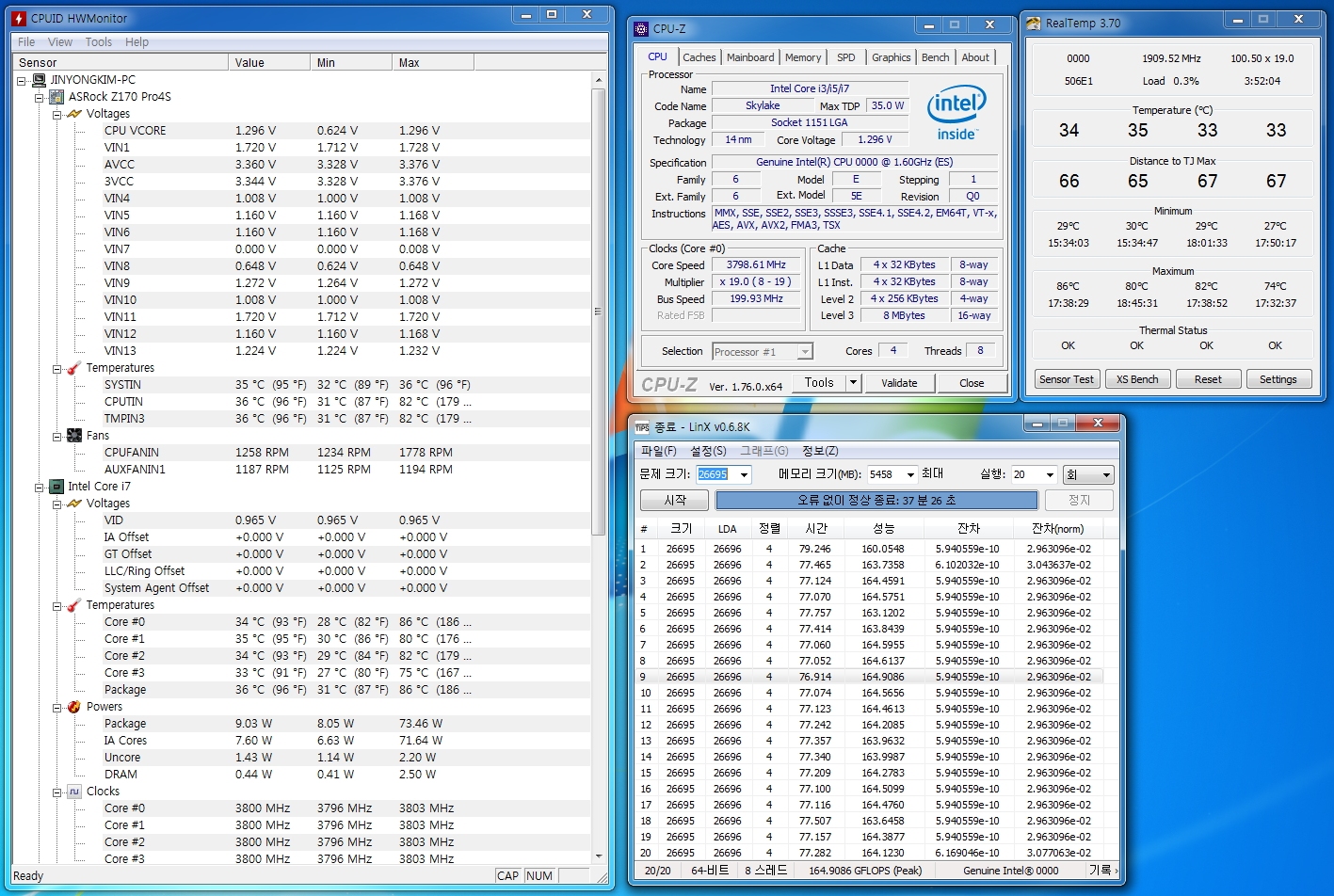Viewport: 1334px width, 896px height.
Task: Open the 실행 run count dropdown in LinX
Action: [1051, 475]
